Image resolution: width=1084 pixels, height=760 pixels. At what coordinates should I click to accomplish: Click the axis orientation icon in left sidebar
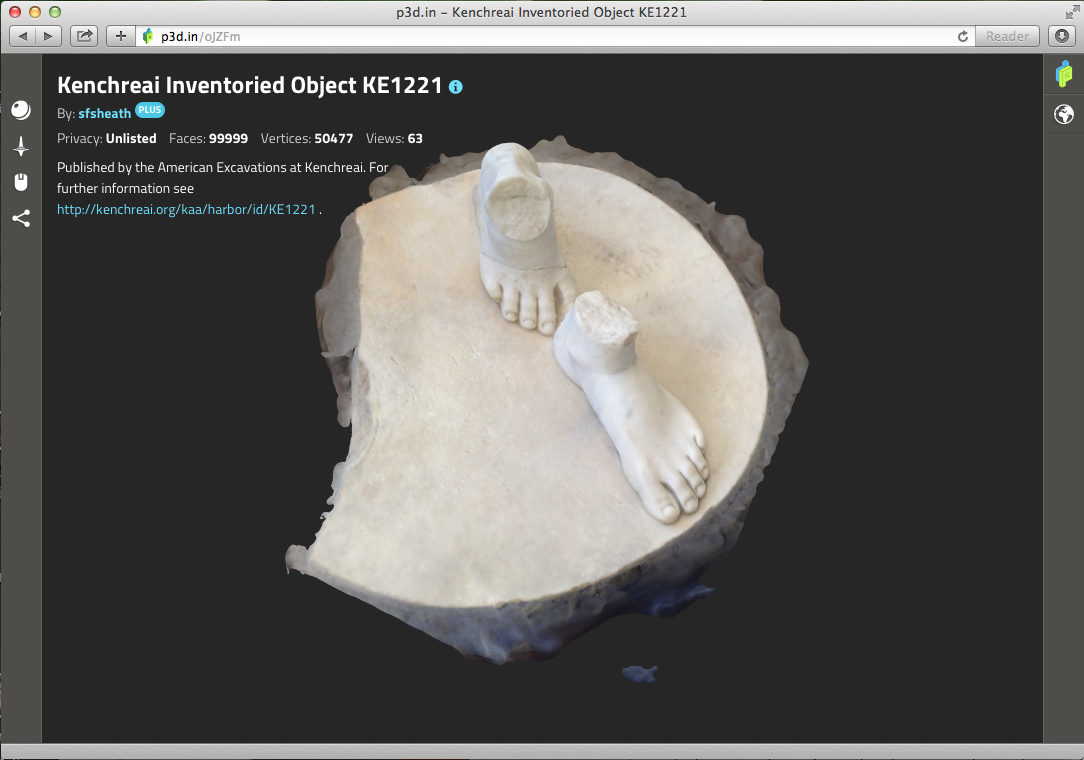click(21, 146)
